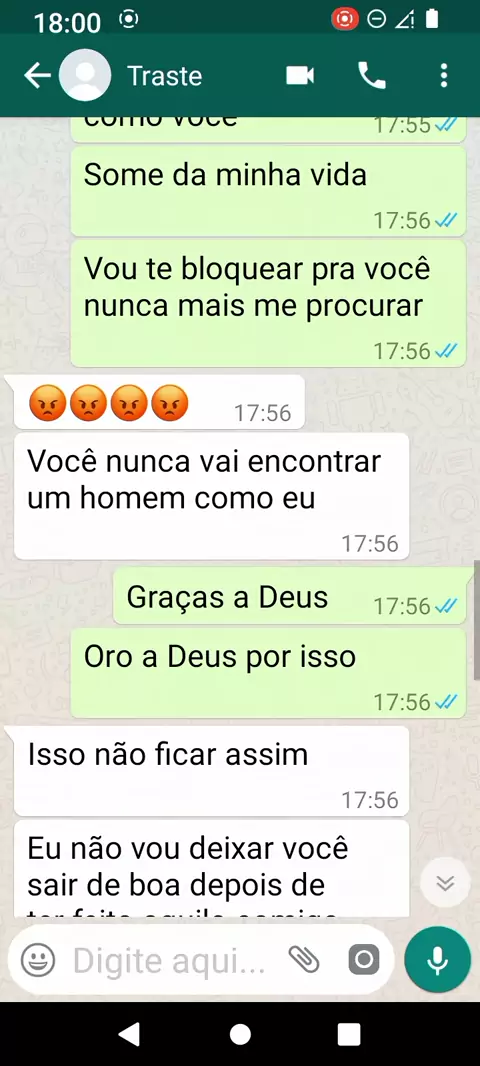Open contact info via 'Traste' name
Screen dimensions: 480x1066
tap(165, 76)
